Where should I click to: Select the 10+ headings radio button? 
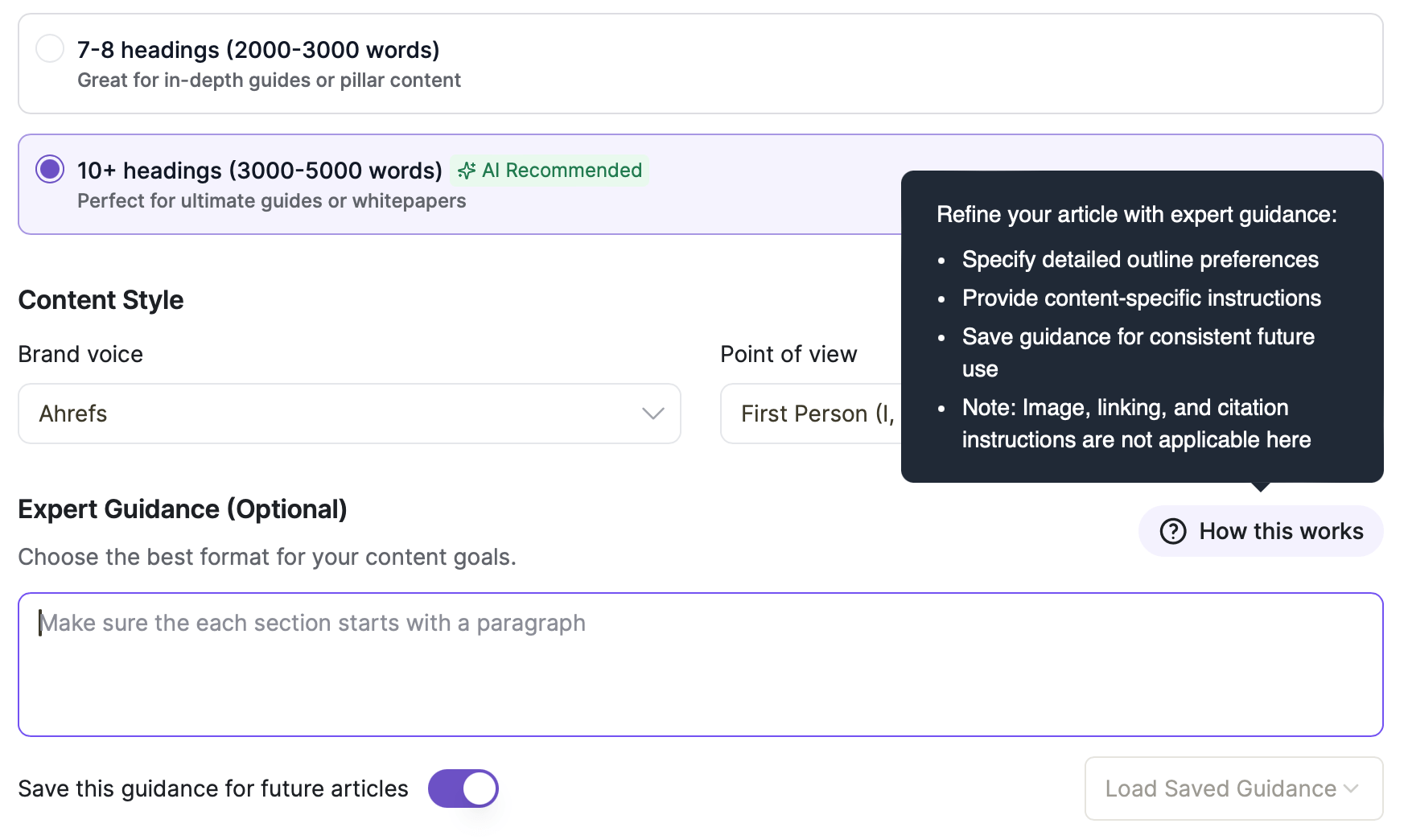(50, 169)
